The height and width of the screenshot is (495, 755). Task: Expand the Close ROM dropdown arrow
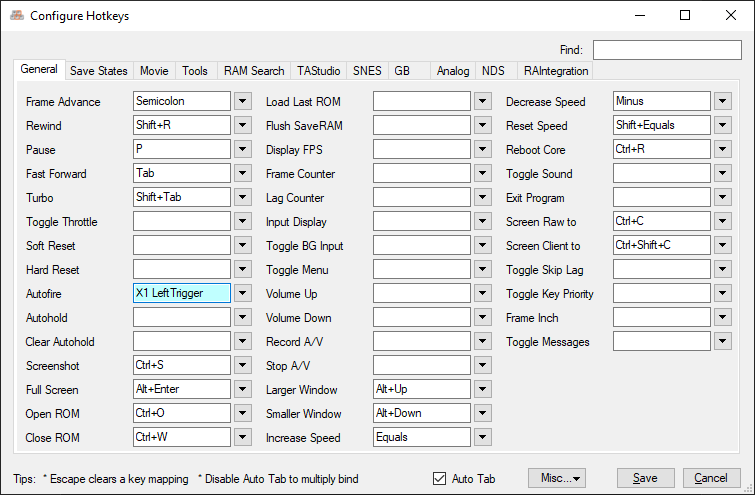click(x=243, y=437)
